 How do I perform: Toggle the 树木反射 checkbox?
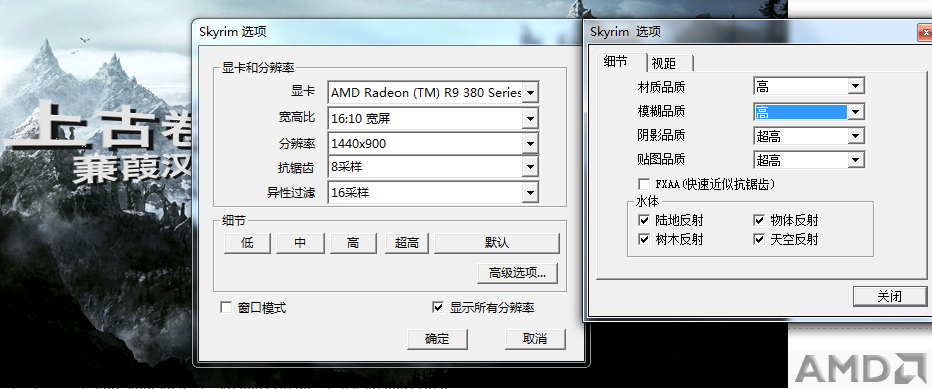644,239
